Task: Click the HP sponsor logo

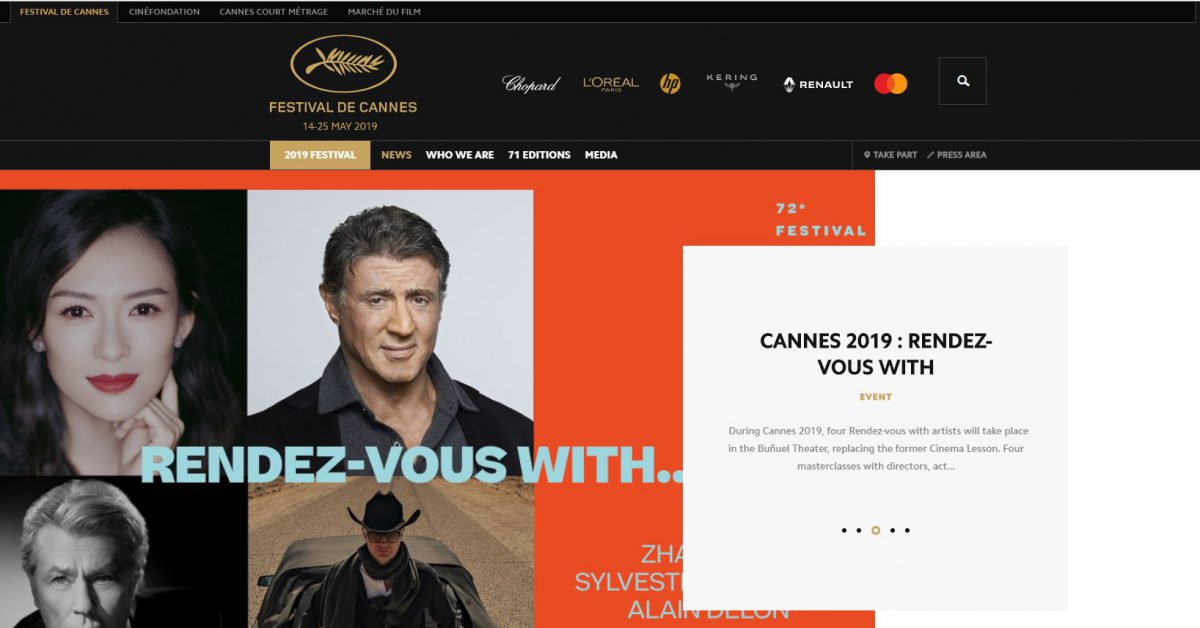Action: click(x=670, y=84)
